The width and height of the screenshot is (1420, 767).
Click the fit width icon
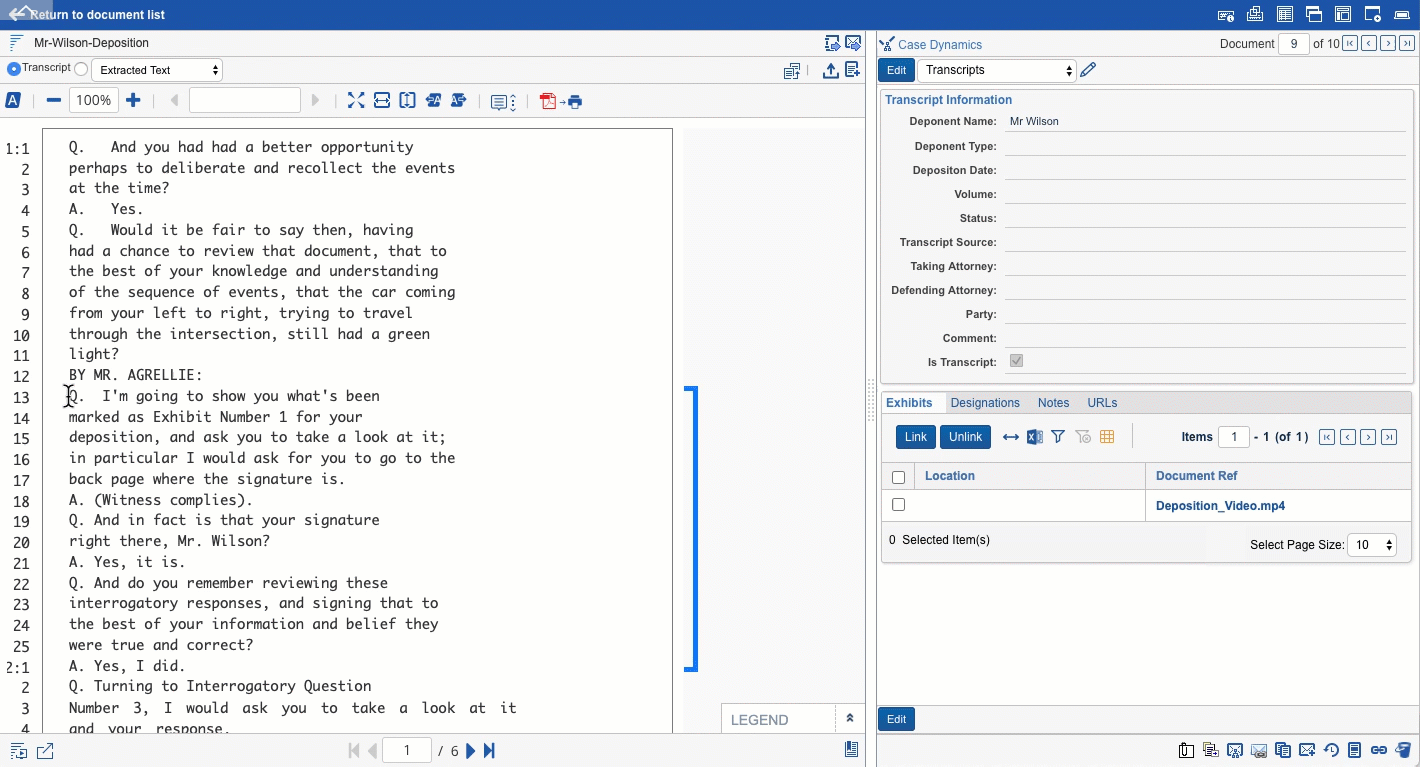point(382,100)
